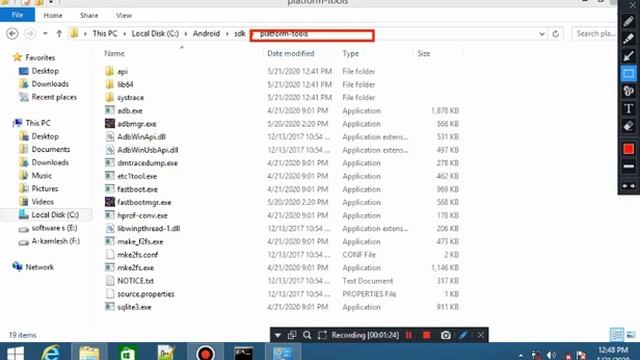The image size is (640, 360).
Task: Select hprof-conv.exe file
Action: 142,215
